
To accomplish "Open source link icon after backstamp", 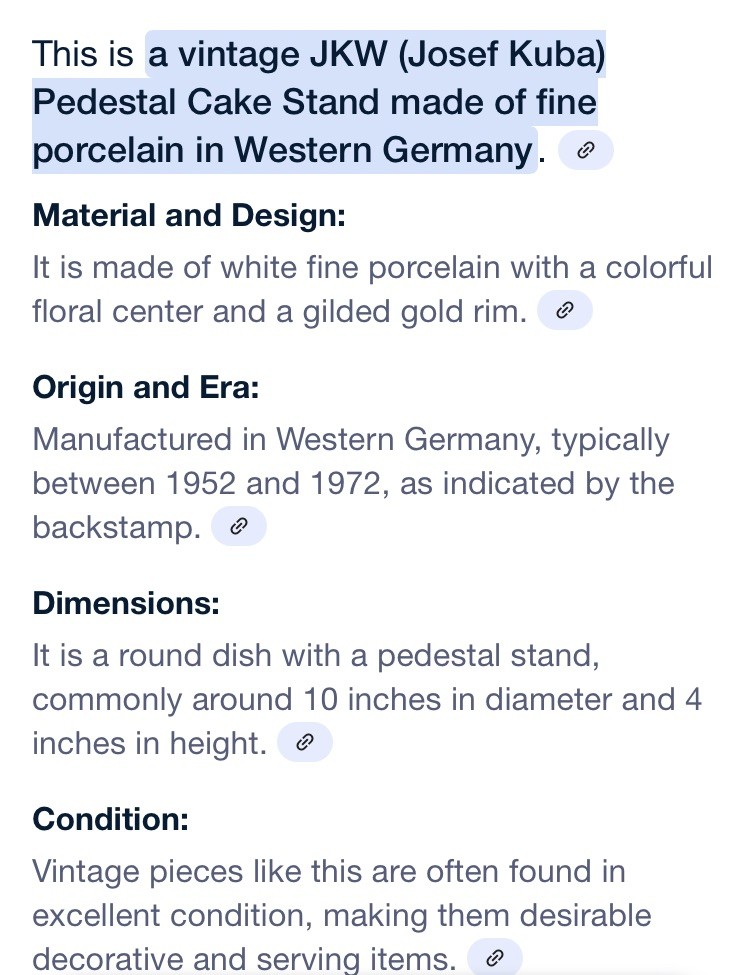I will click(239, 527).
